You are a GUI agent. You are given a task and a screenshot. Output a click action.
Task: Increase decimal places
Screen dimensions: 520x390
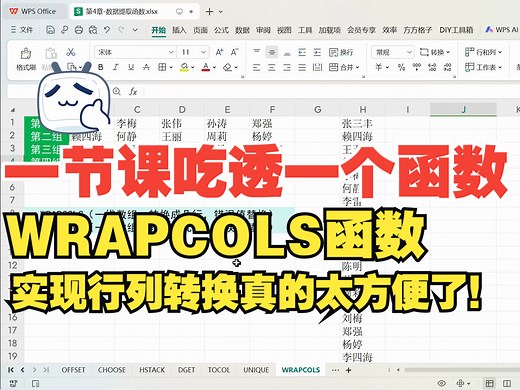coord(432,67)
